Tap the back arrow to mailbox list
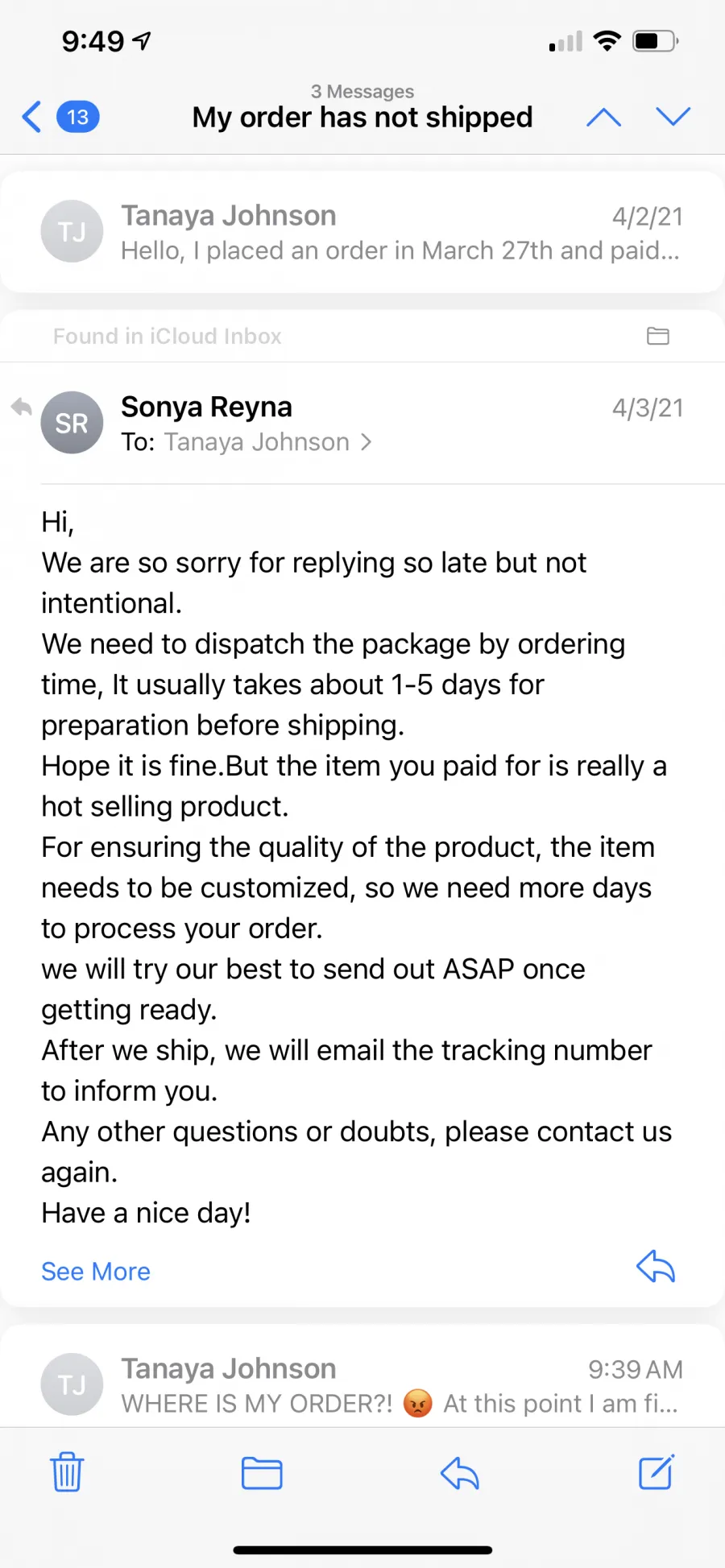 coord(31,117)
